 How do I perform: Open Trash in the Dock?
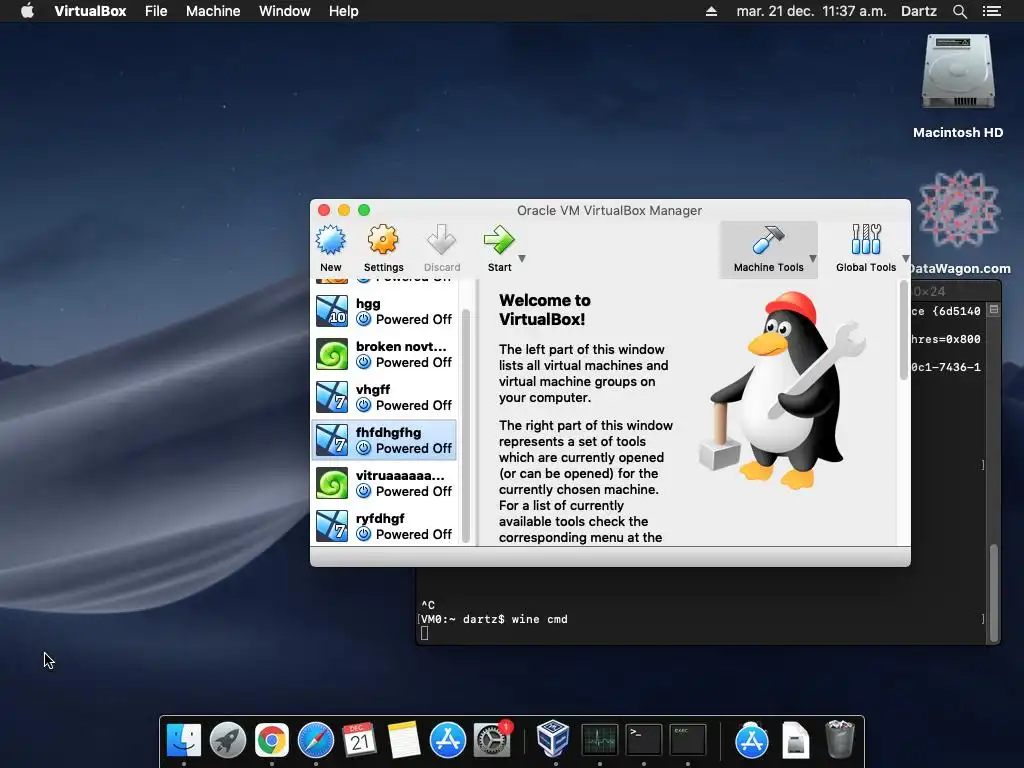pyautogui.click(x=840, y=739)
